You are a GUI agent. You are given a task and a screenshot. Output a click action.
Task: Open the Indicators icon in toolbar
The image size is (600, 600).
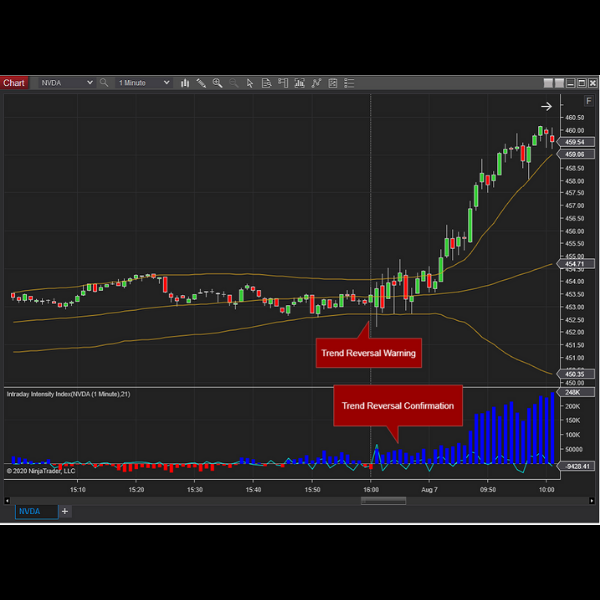pos(299,83)
